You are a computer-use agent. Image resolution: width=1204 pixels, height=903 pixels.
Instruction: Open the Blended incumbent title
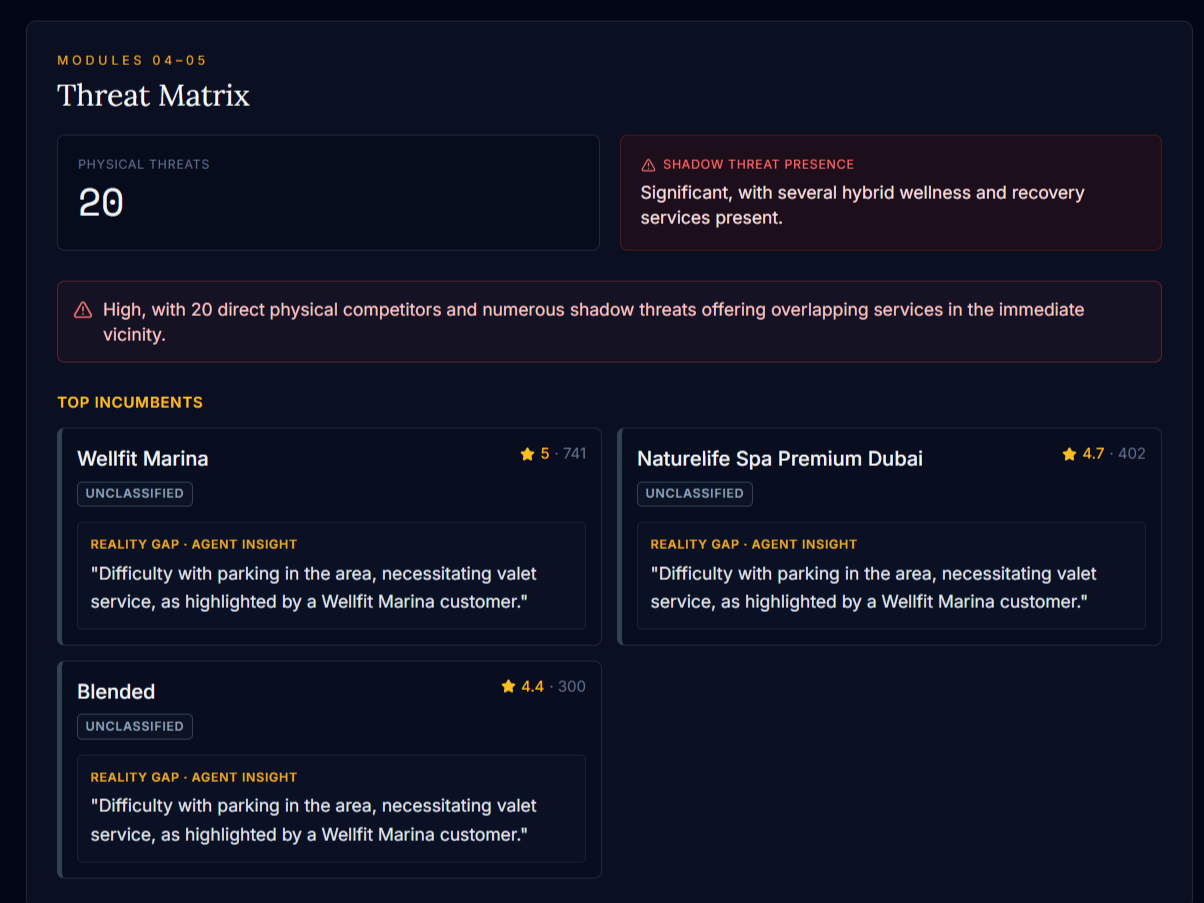(x=116, y=692)
